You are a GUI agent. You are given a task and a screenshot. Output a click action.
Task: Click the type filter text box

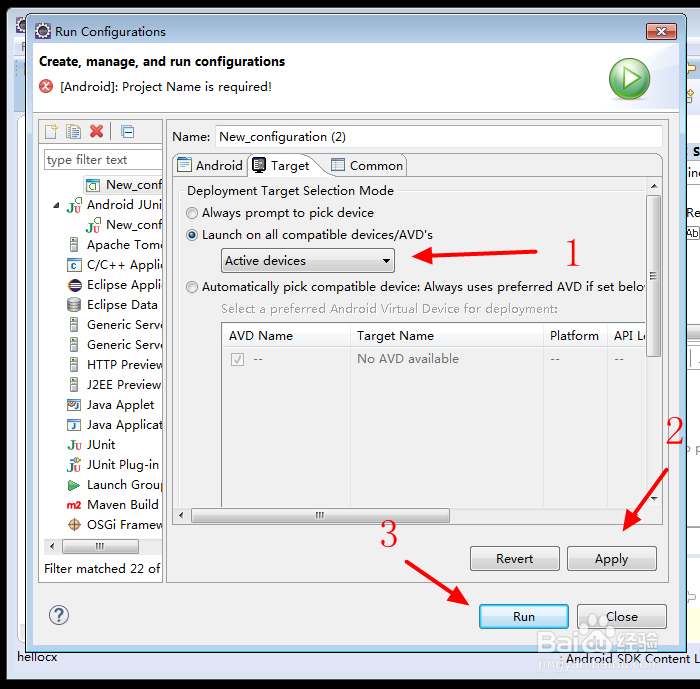103,159
